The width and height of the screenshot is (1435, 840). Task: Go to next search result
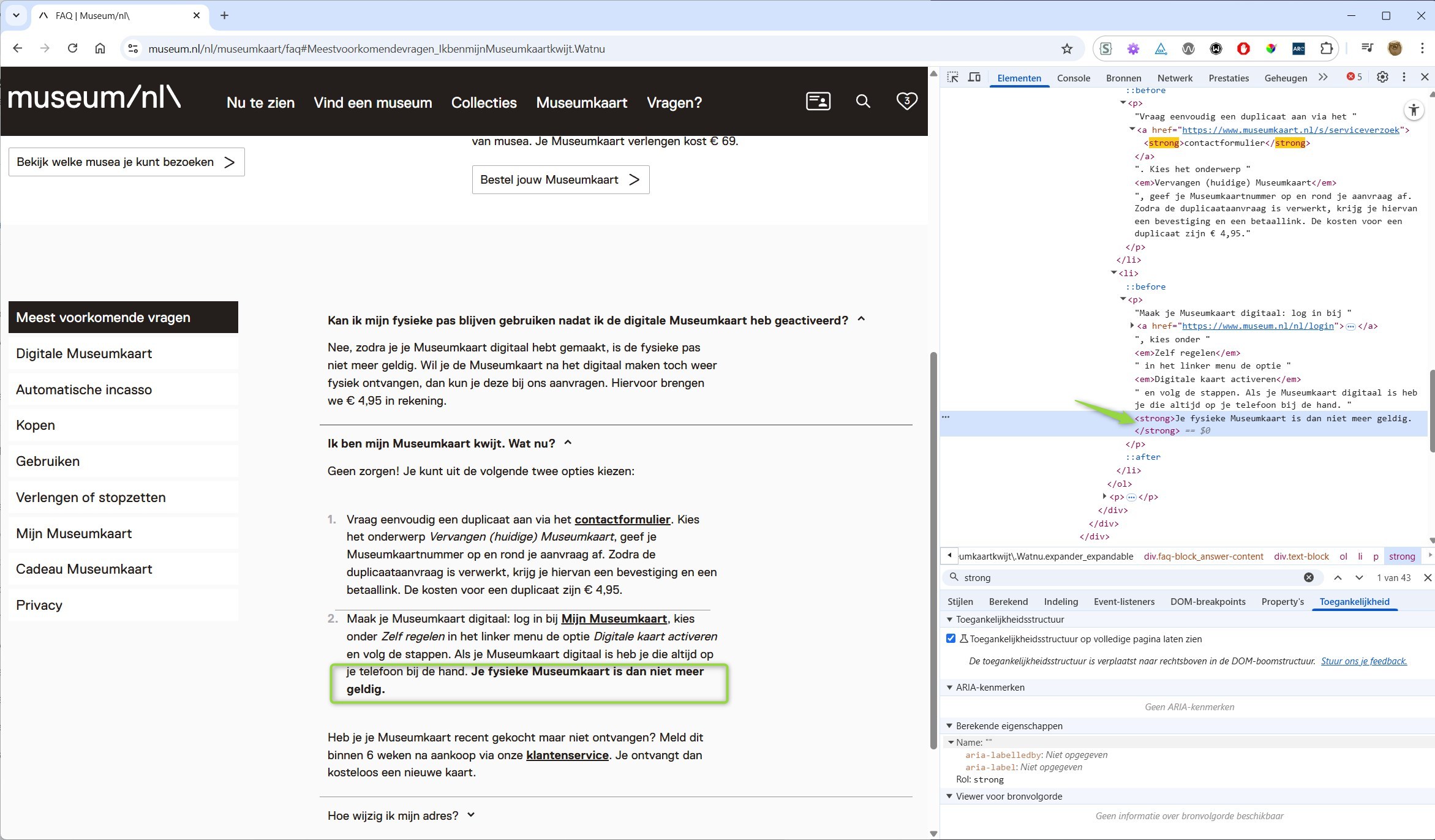(x=1359, y=577)
